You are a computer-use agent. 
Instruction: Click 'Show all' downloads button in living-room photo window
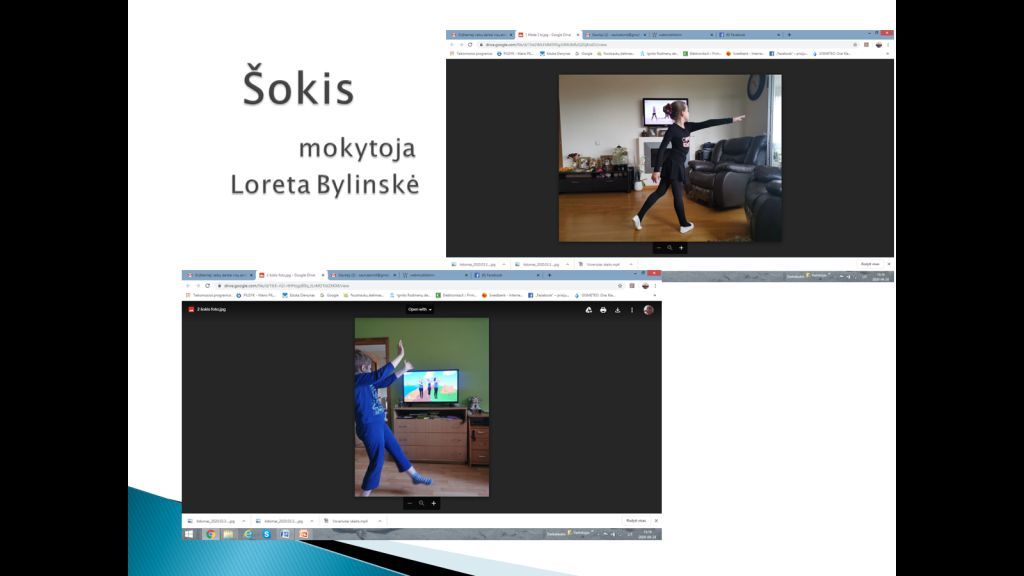click(x=870, y=264)
